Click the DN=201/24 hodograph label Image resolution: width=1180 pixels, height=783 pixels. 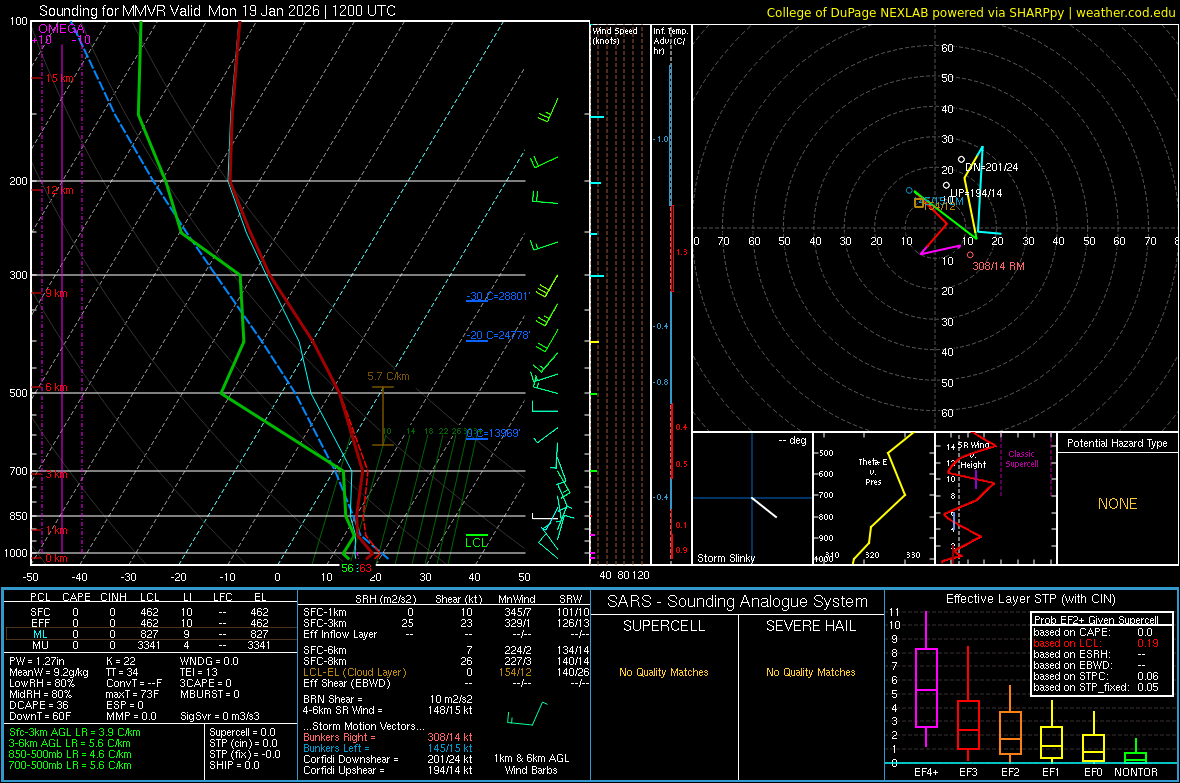(x=991, y=167)
